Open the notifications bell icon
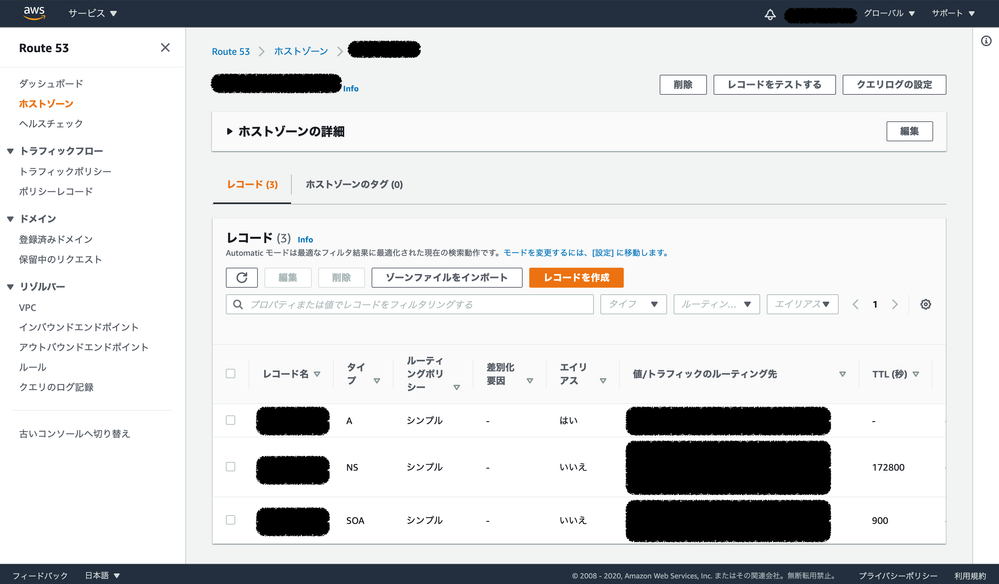Screen dimensions: 999x584 [770, 14]
